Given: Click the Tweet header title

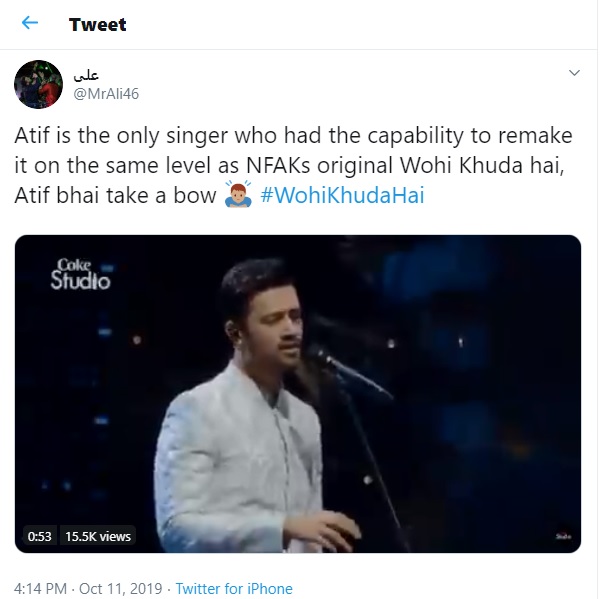Looking at the screenshot, I should coord(98,24).
